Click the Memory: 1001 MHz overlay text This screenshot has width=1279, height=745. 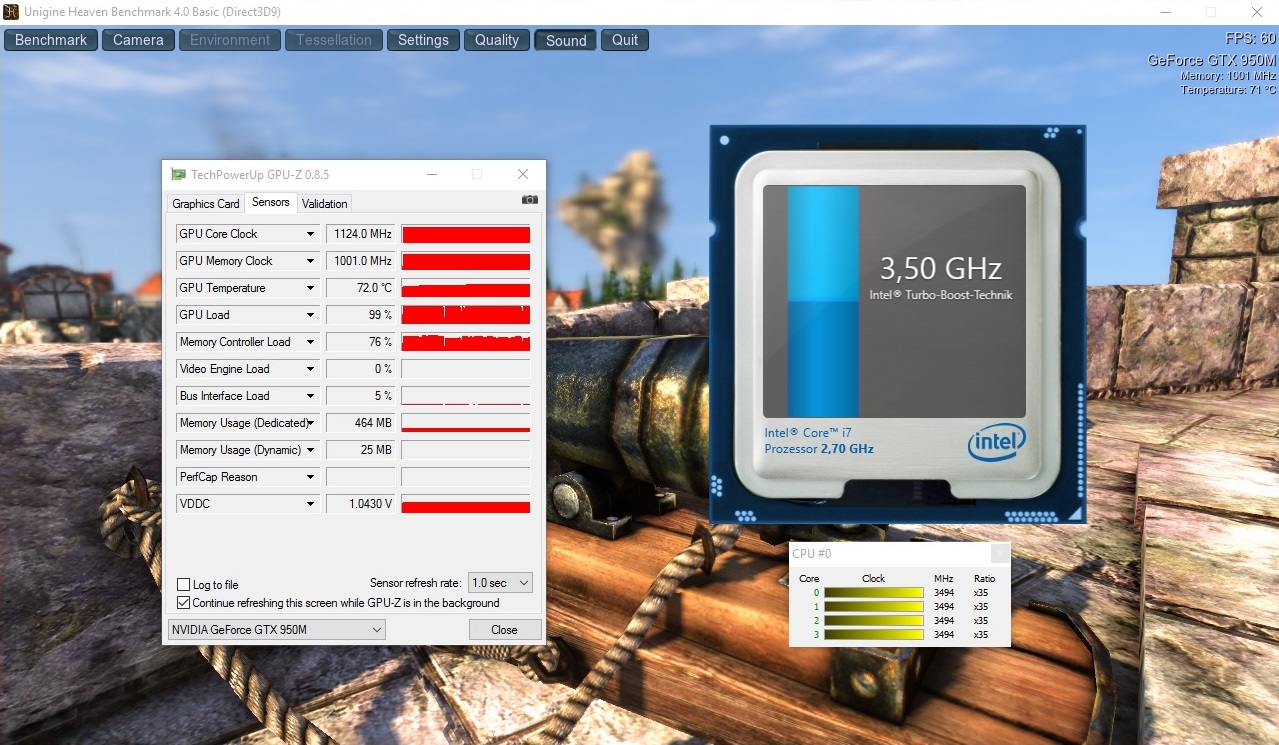(x=1228, y=76)
